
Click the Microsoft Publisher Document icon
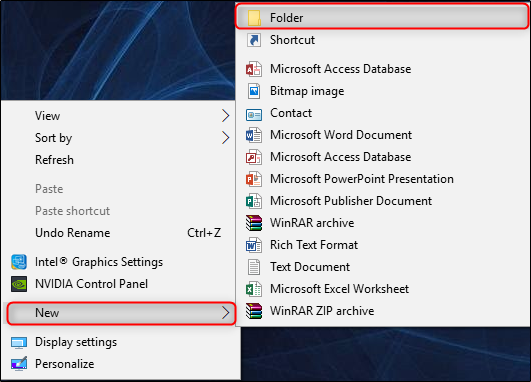(x=254, y=201)
